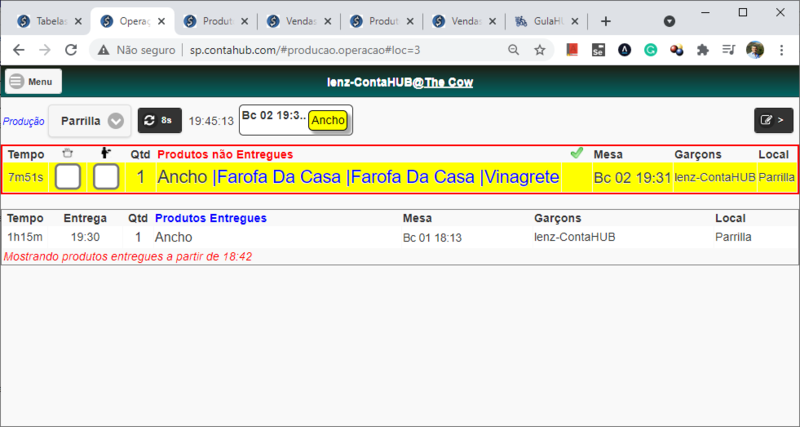Click the 8s refresh timer button
Screen dimensions: 800x427
(160, 120)
